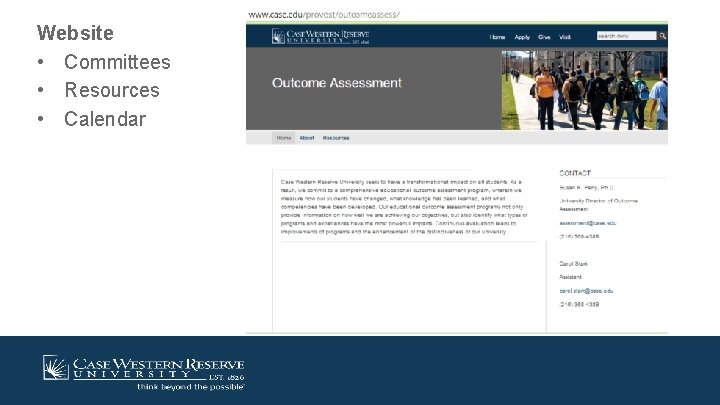Click the campus students walking photo
The width and height of the screenshot is (720, 405).
584,90
